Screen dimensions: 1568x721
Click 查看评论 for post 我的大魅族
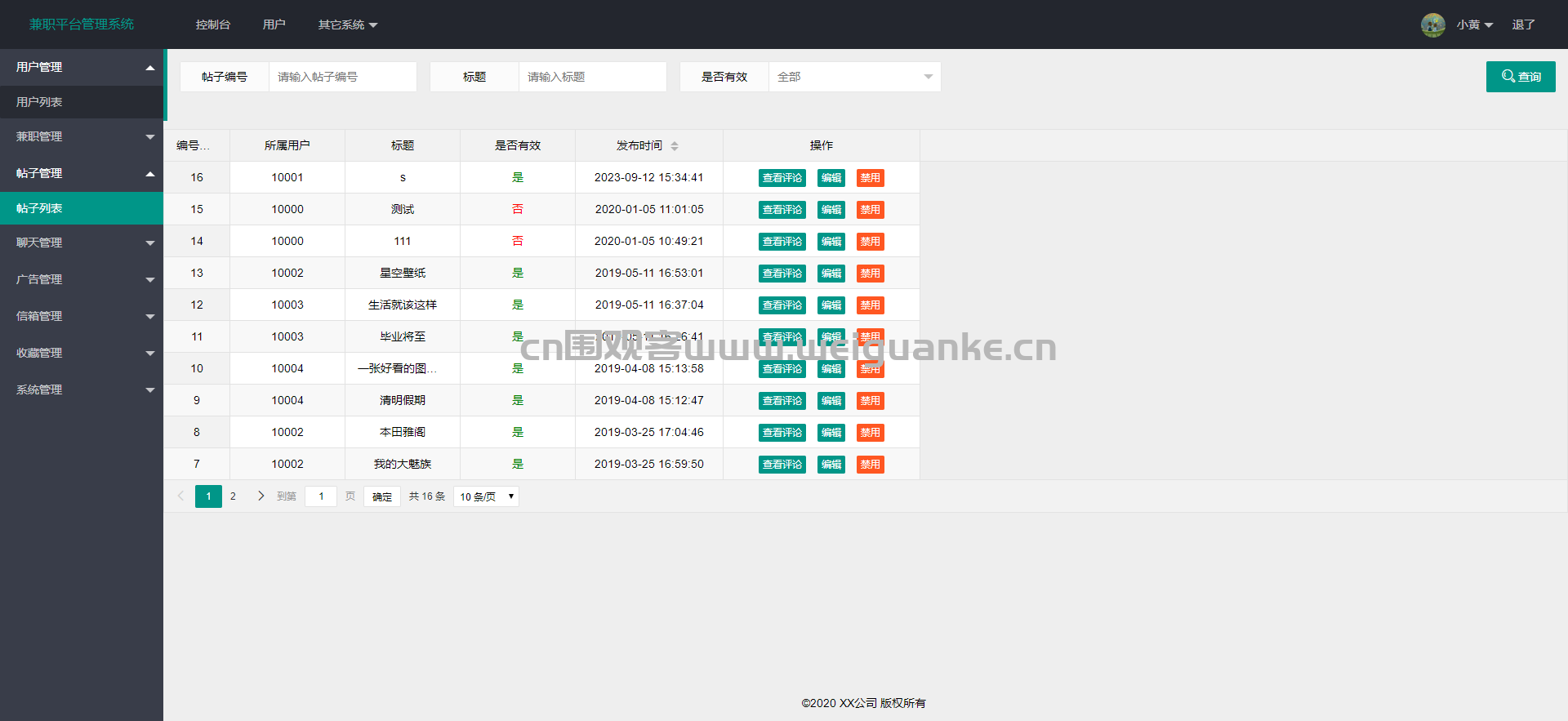tap(782, 465)
